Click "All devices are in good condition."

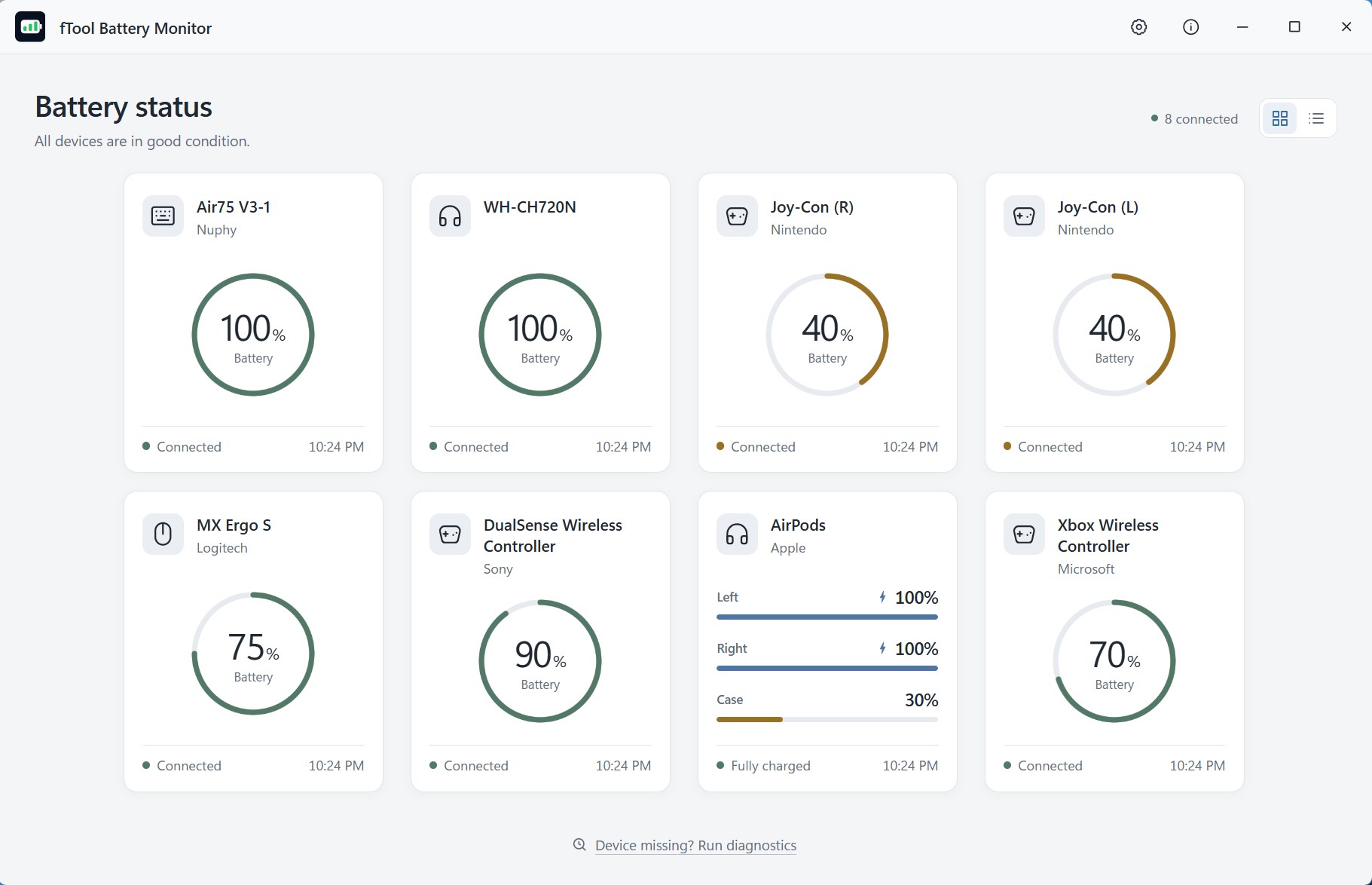[x=142, y=141]
